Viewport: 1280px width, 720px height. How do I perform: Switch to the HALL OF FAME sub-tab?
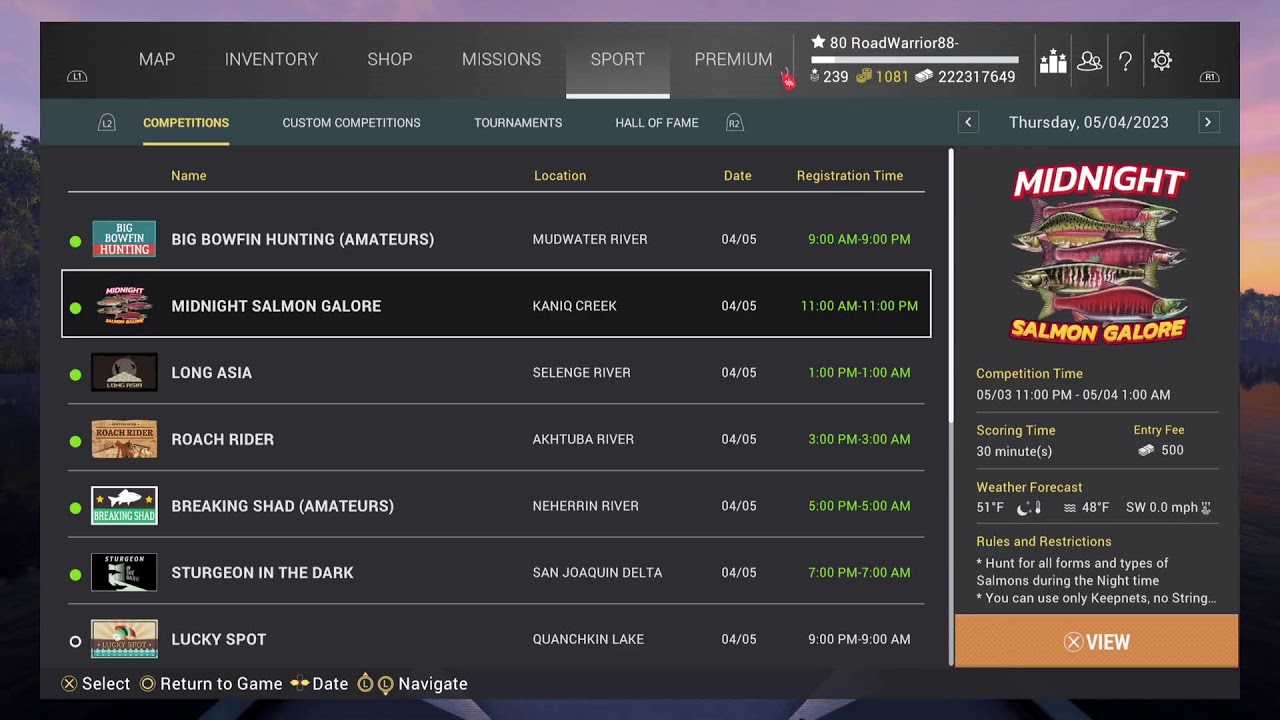click(x=657, y=123)
